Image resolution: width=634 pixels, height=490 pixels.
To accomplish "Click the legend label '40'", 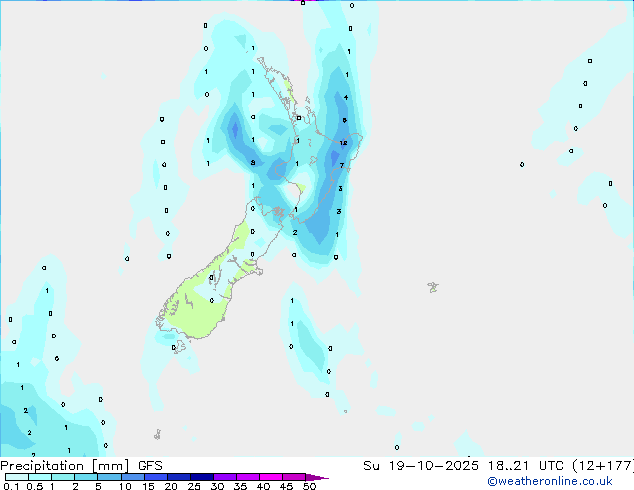I will (x=263, y=486).
